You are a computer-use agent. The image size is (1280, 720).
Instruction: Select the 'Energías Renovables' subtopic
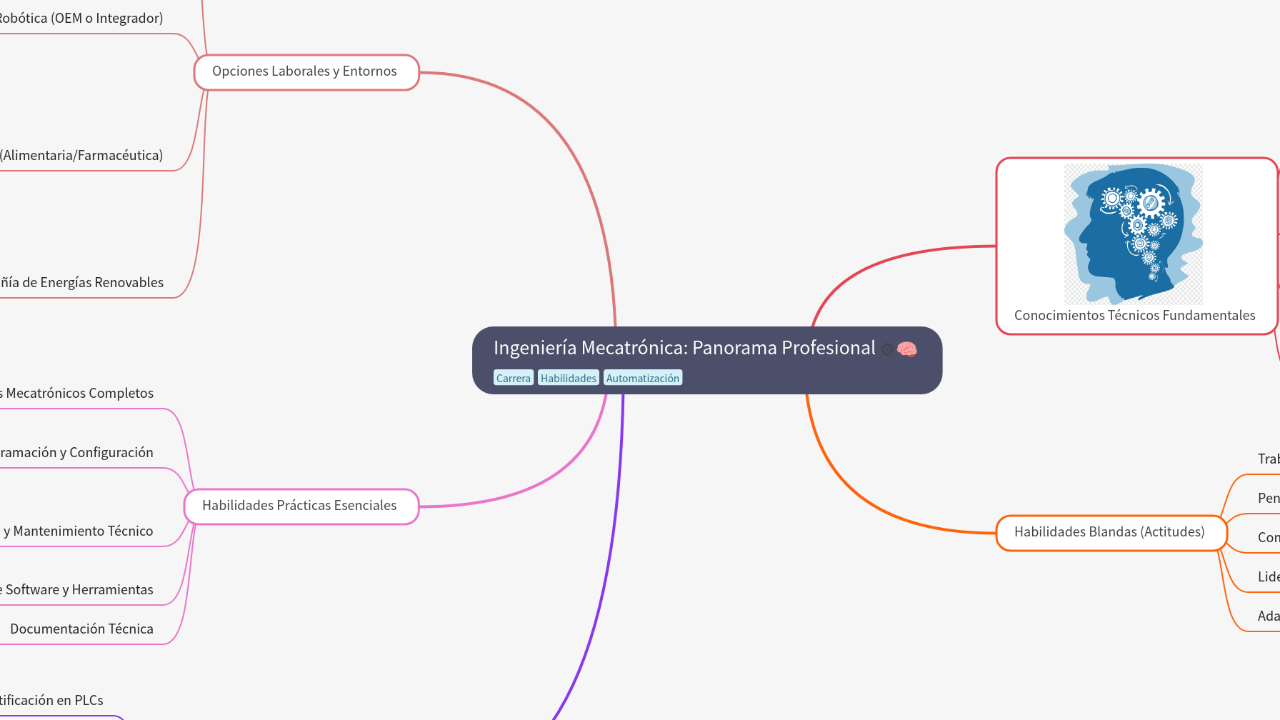[x=81, y=282]
